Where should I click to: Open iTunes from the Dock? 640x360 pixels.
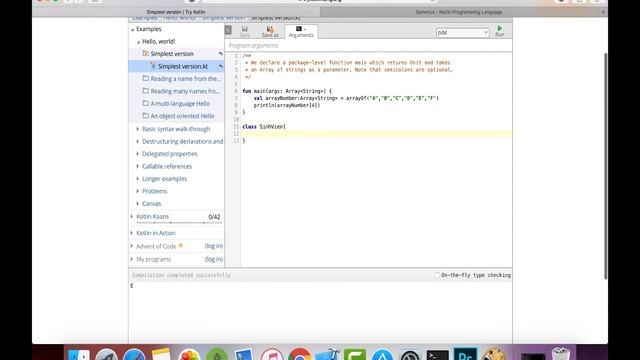[x=271, y=355]
